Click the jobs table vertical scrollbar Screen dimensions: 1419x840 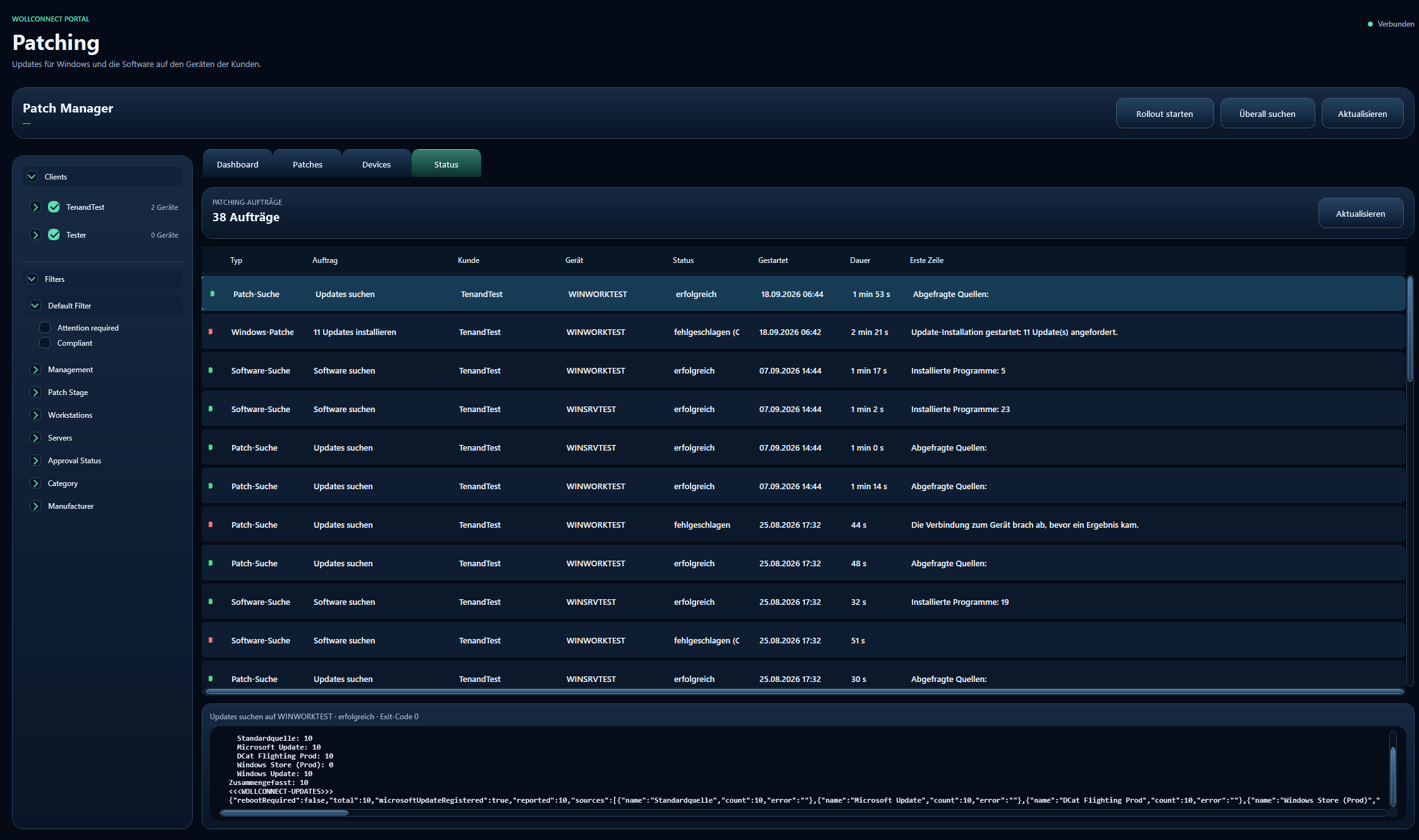click(1410, 329)
